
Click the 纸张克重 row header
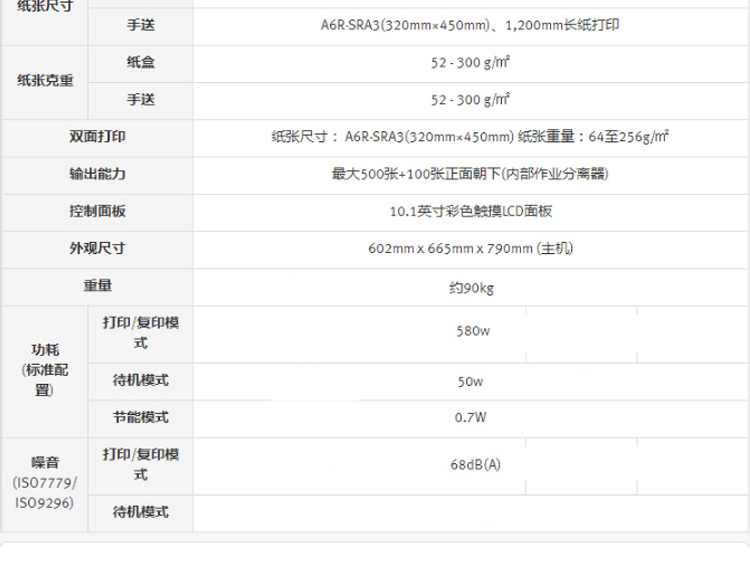pos(45,81)
